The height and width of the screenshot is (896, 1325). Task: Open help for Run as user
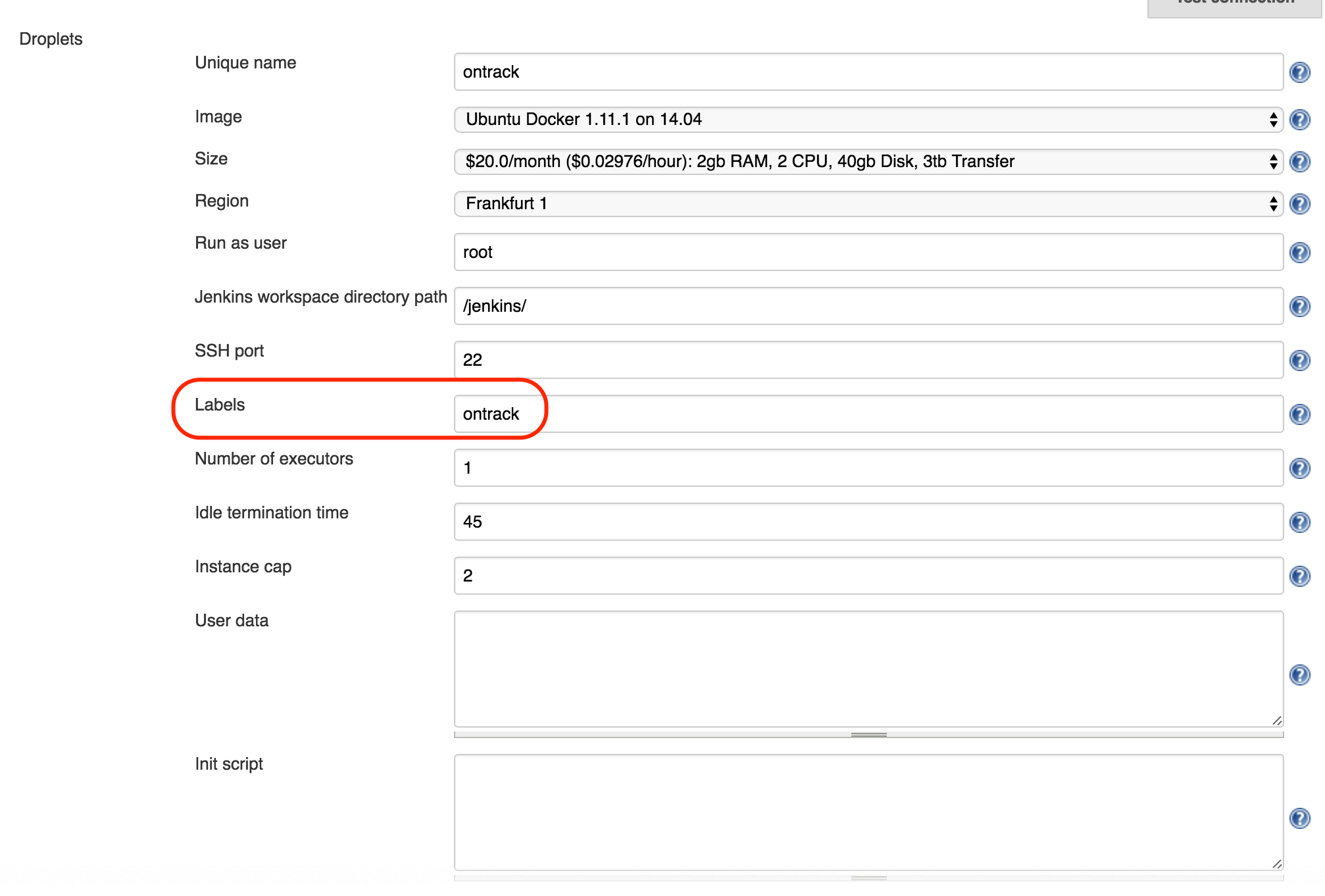pyautogui.click(x=1299, y=253)
